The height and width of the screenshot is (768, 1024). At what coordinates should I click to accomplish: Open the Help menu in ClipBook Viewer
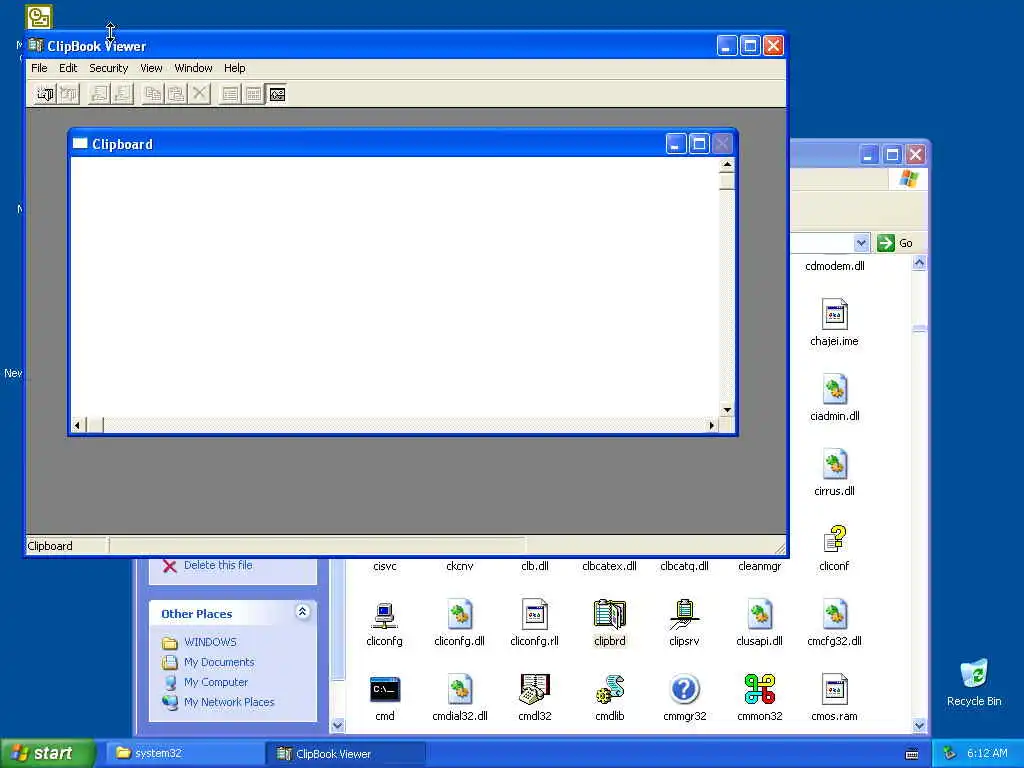[234, 68]
